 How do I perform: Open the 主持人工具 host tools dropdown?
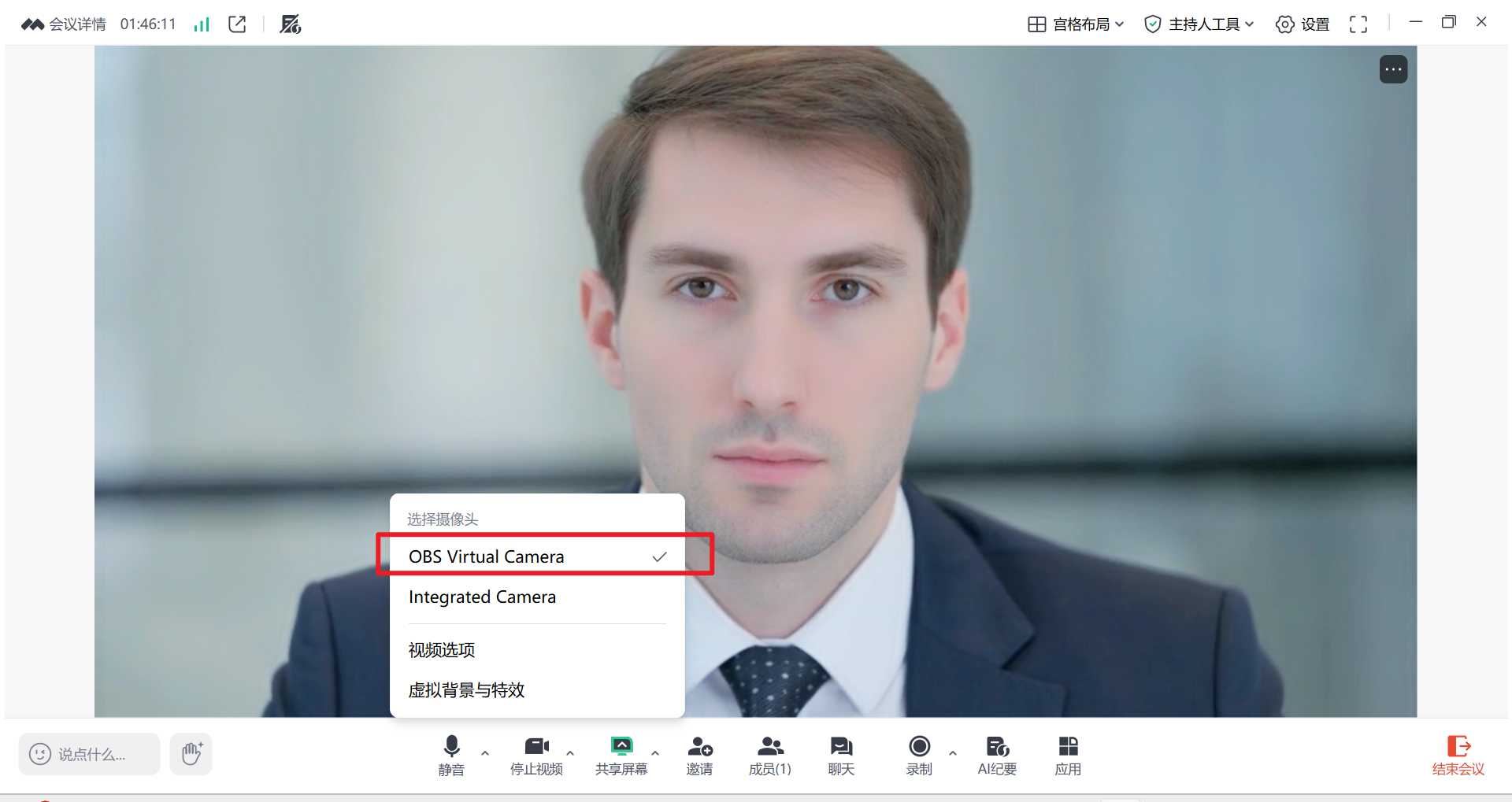(1199, 24)
